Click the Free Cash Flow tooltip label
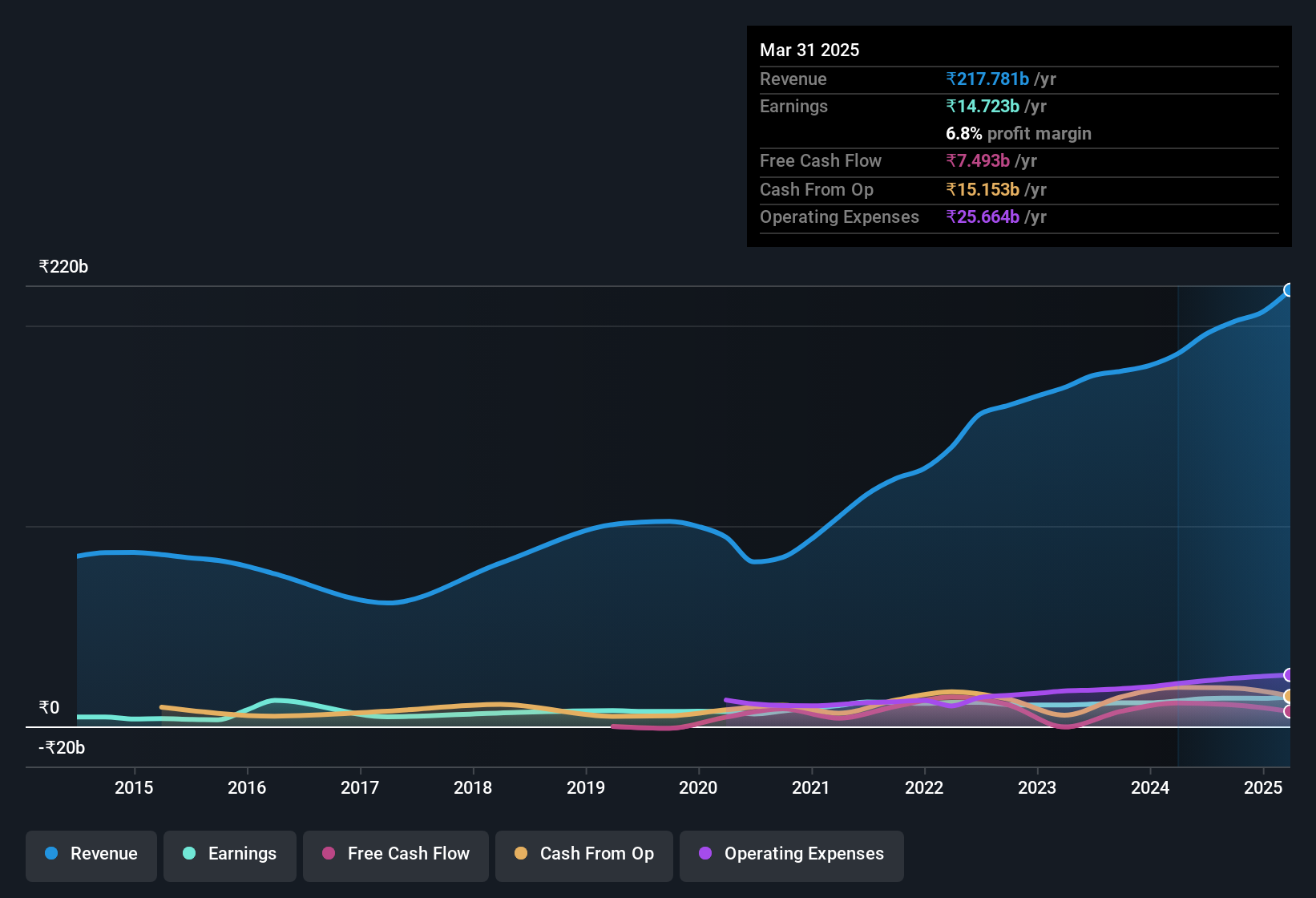 click(821, 160)
